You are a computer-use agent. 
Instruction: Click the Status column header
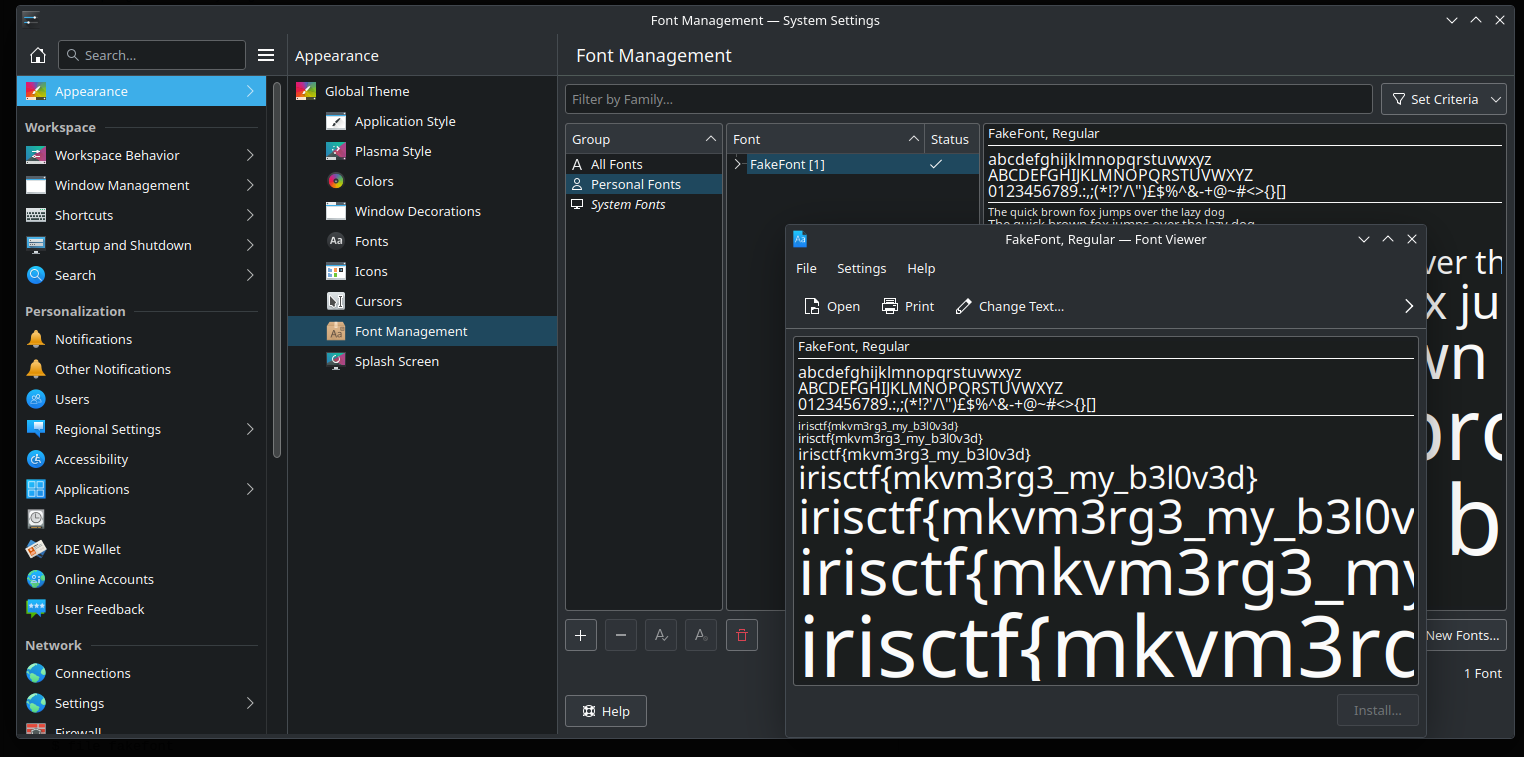[951, 139]
